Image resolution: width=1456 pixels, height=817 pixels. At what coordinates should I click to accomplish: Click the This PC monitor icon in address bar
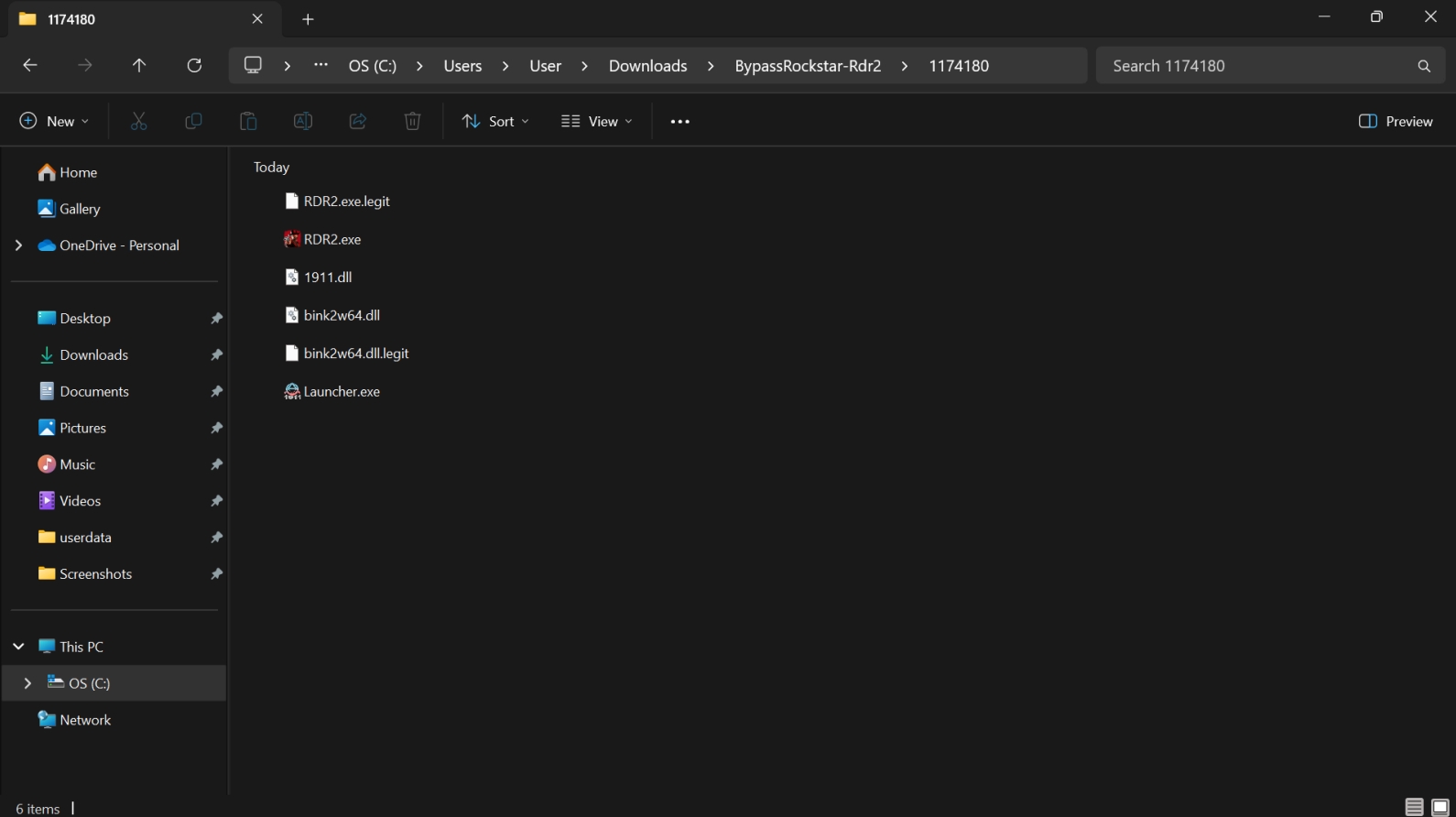pos(253,65)
